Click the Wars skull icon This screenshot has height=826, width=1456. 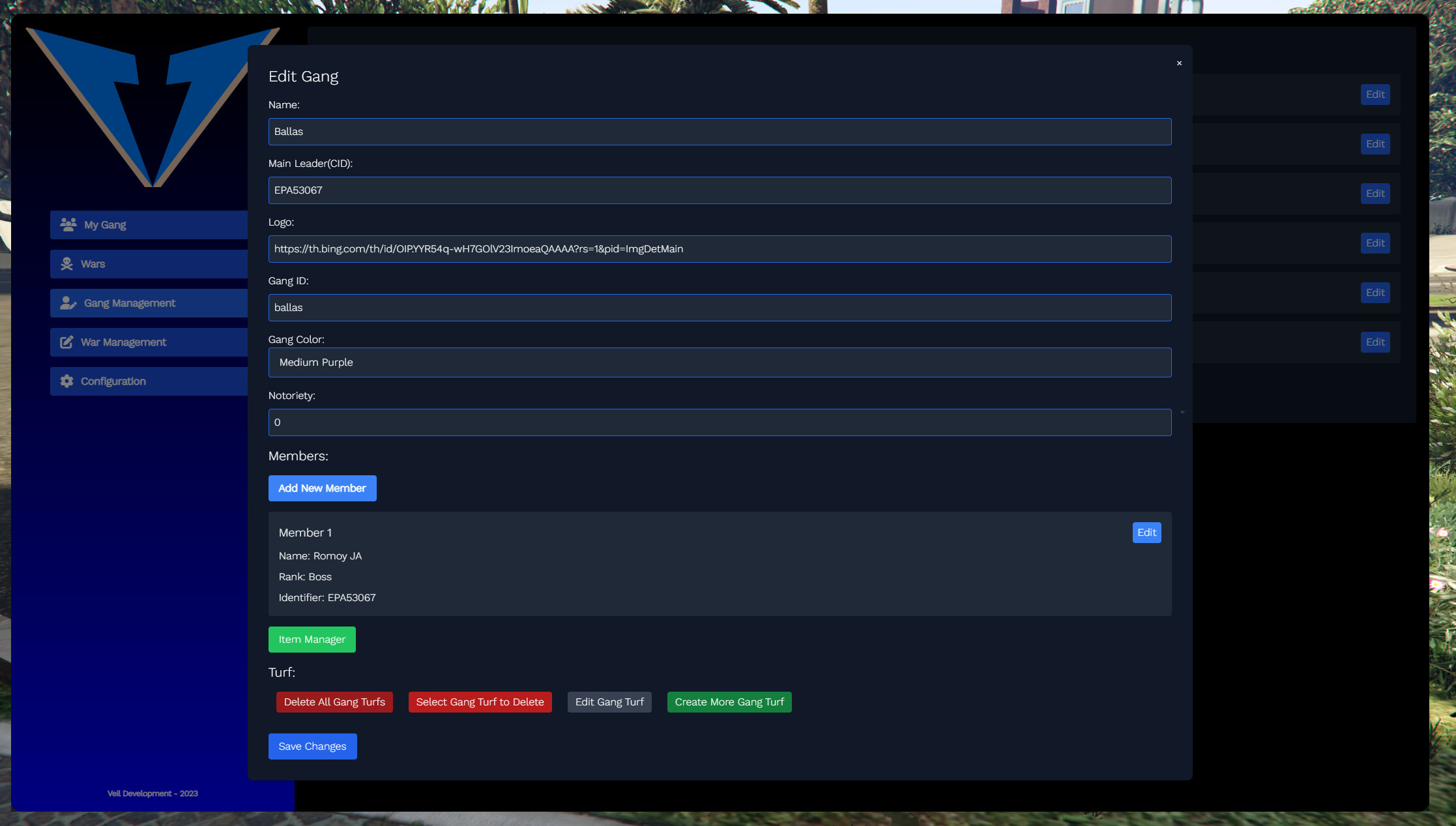tap(66, 263)
